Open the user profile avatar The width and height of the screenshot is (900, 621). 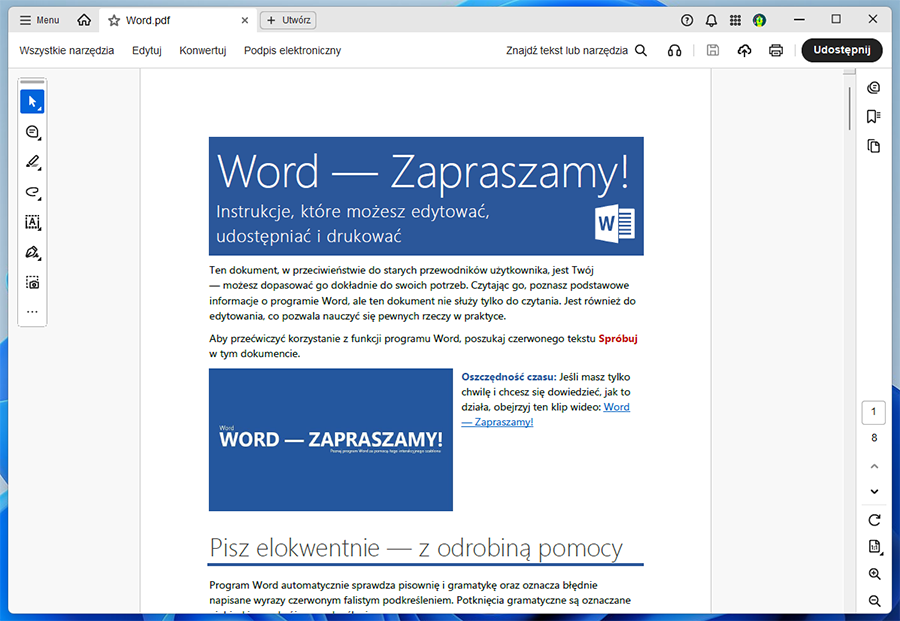(x=759, y=21)
